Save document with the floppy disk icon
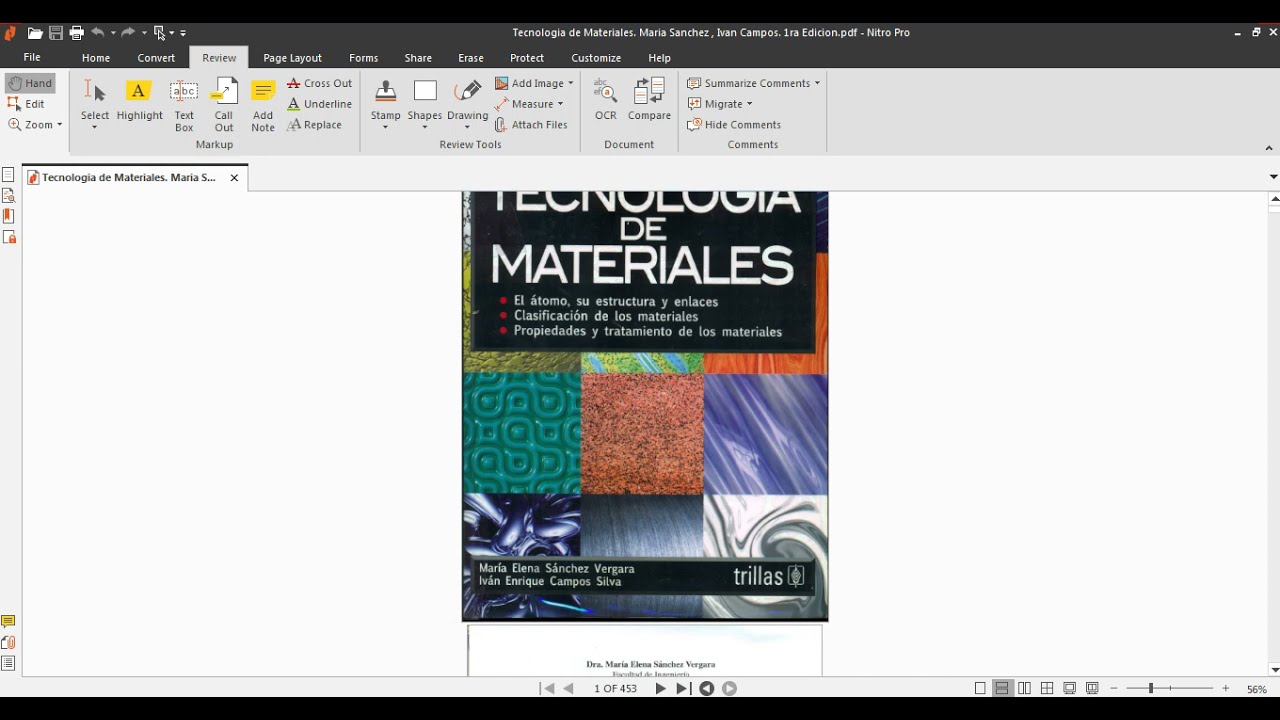 point(56,33)
